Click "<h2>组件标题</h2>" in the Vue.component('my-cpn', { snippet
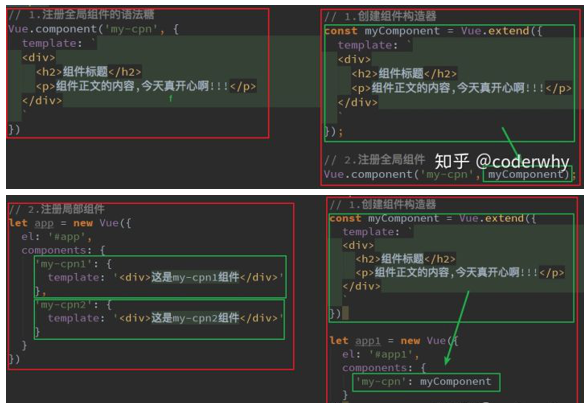The image size is (584, 403). 89,72
